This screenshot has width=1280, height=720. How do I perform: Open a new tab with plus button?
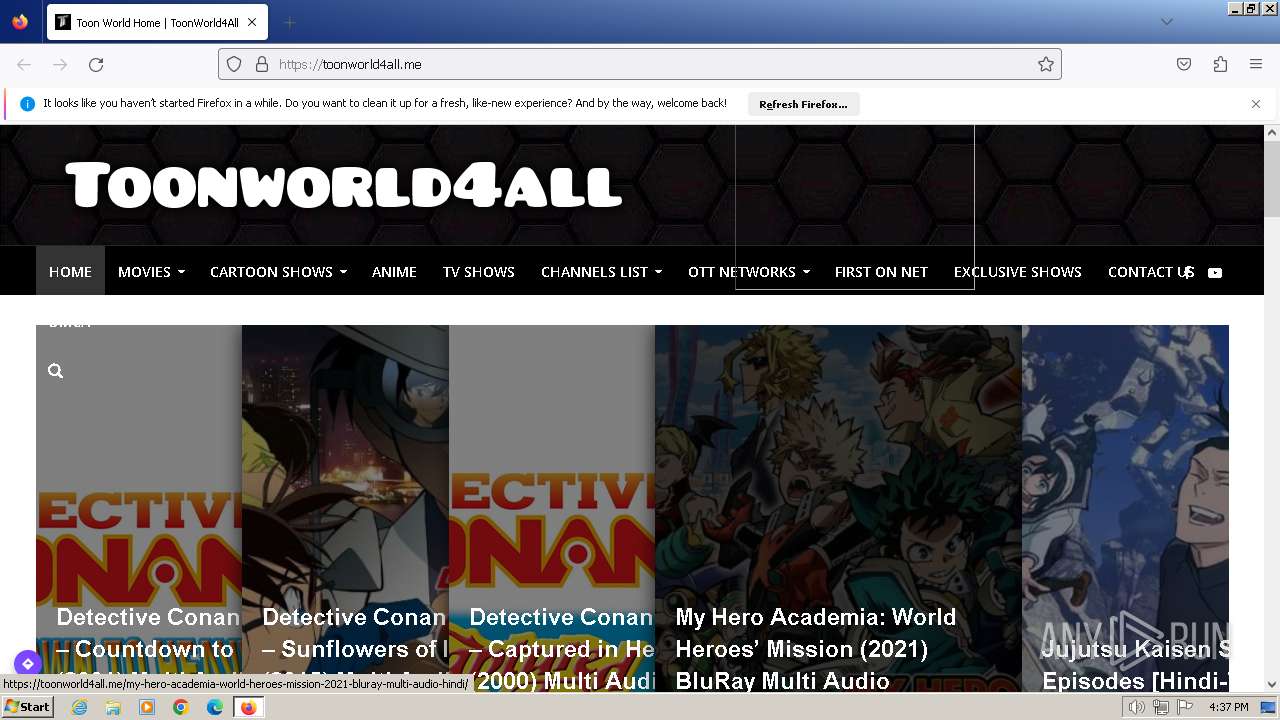pos(290,22)
